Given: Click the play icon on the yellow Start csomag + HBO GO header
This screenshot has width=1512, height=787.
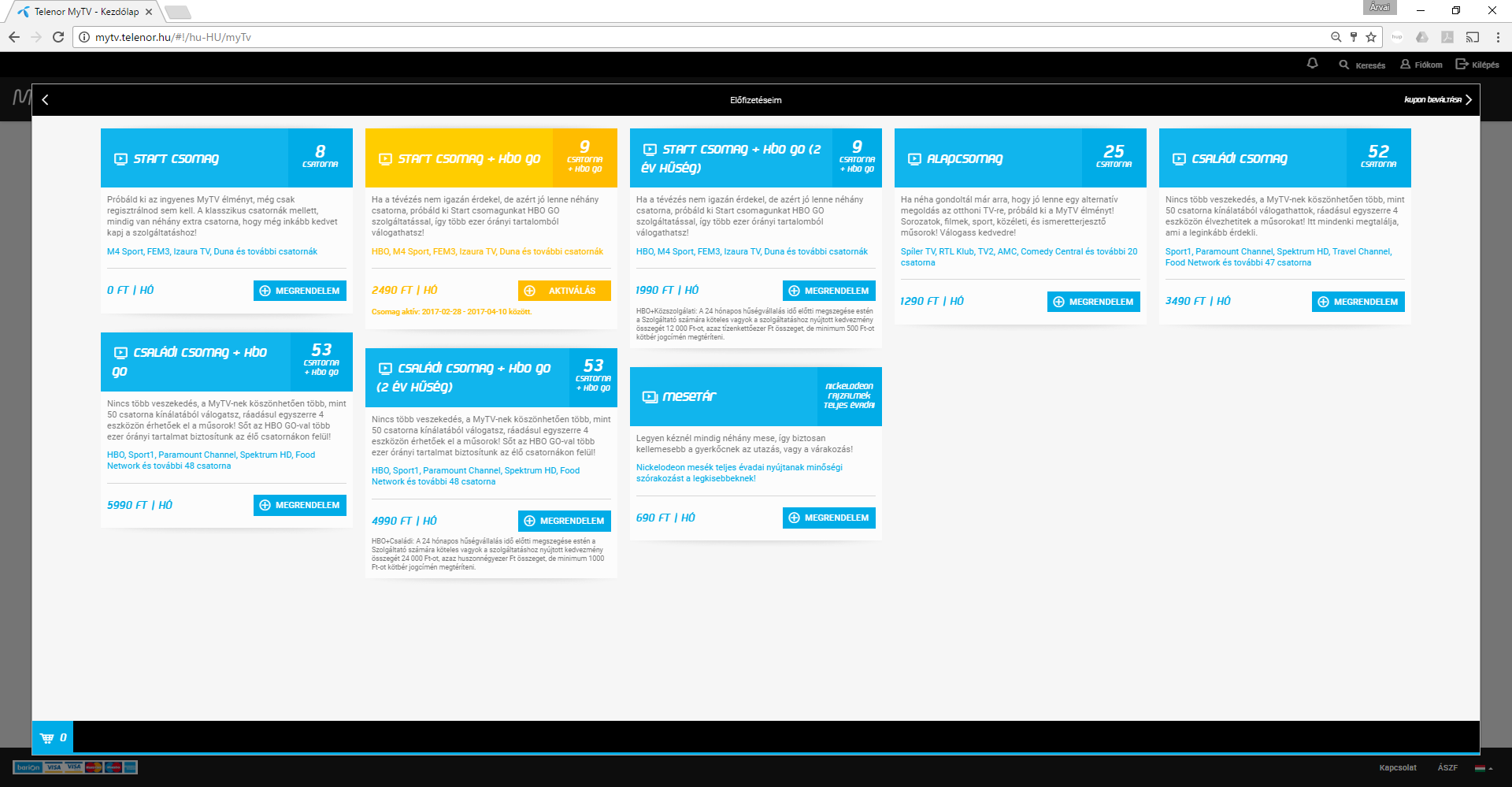Looking at the screenshot, I should pyautogui.click(x=385, y=159).
